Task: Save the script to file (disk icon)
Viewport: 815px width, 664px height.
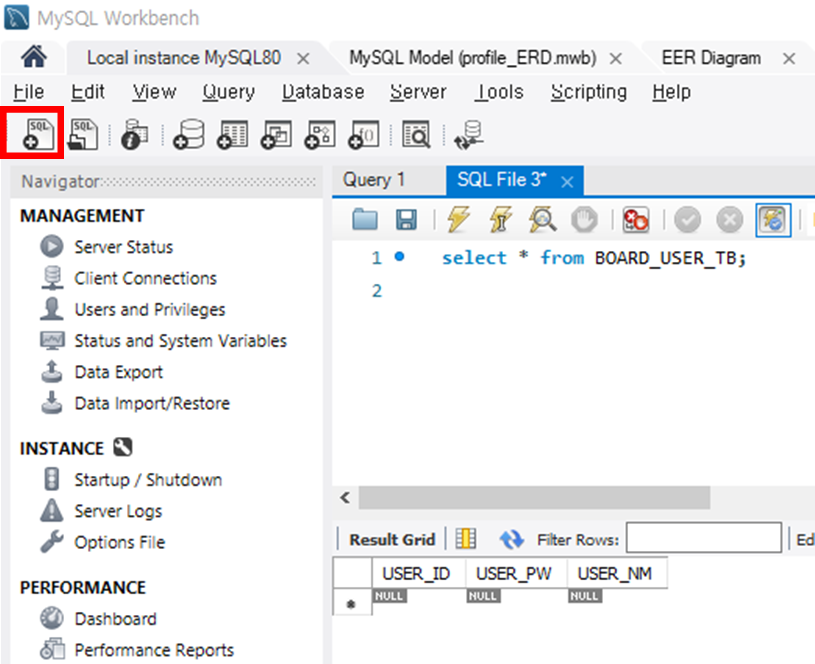Action: (406, 219)
